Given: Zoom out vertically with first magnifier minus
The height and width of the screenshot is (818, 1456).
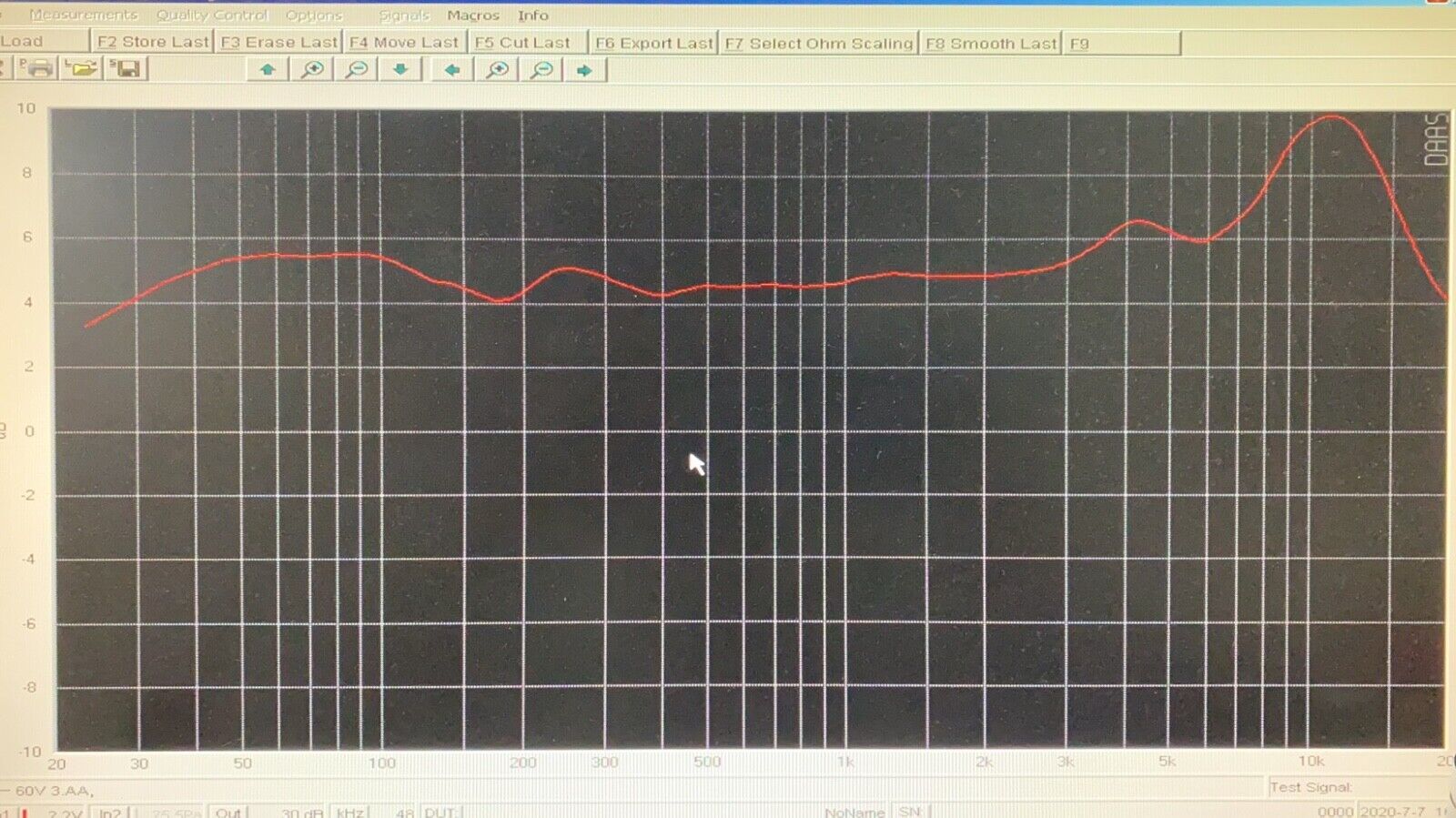Looking at the screenshot, I should (357, 70).
